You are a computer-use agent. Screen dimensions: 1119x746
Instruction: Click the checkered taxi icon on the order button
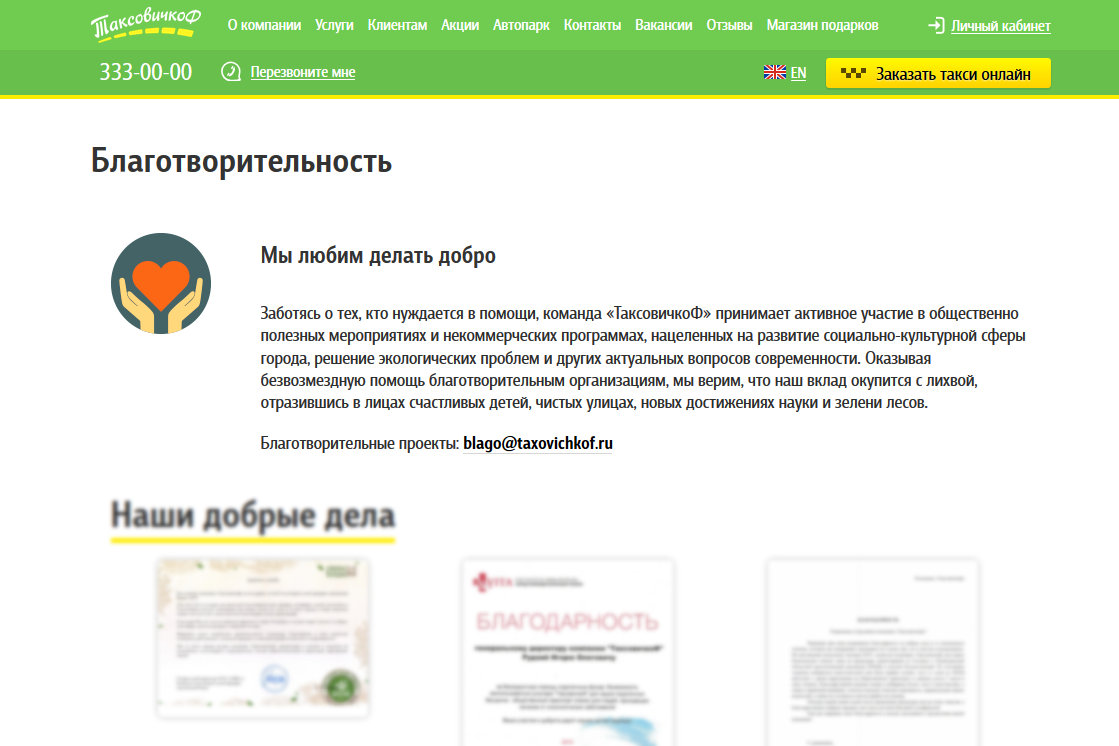[x=852, y=72]
